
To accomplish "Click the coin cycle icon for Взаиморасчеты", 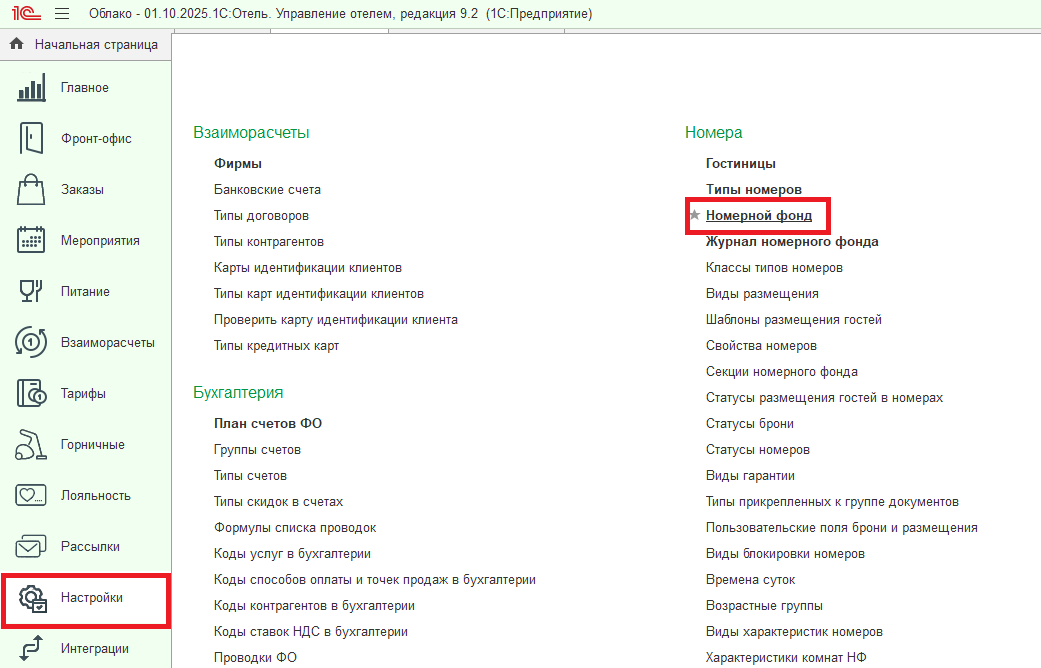I will [31, 343].
